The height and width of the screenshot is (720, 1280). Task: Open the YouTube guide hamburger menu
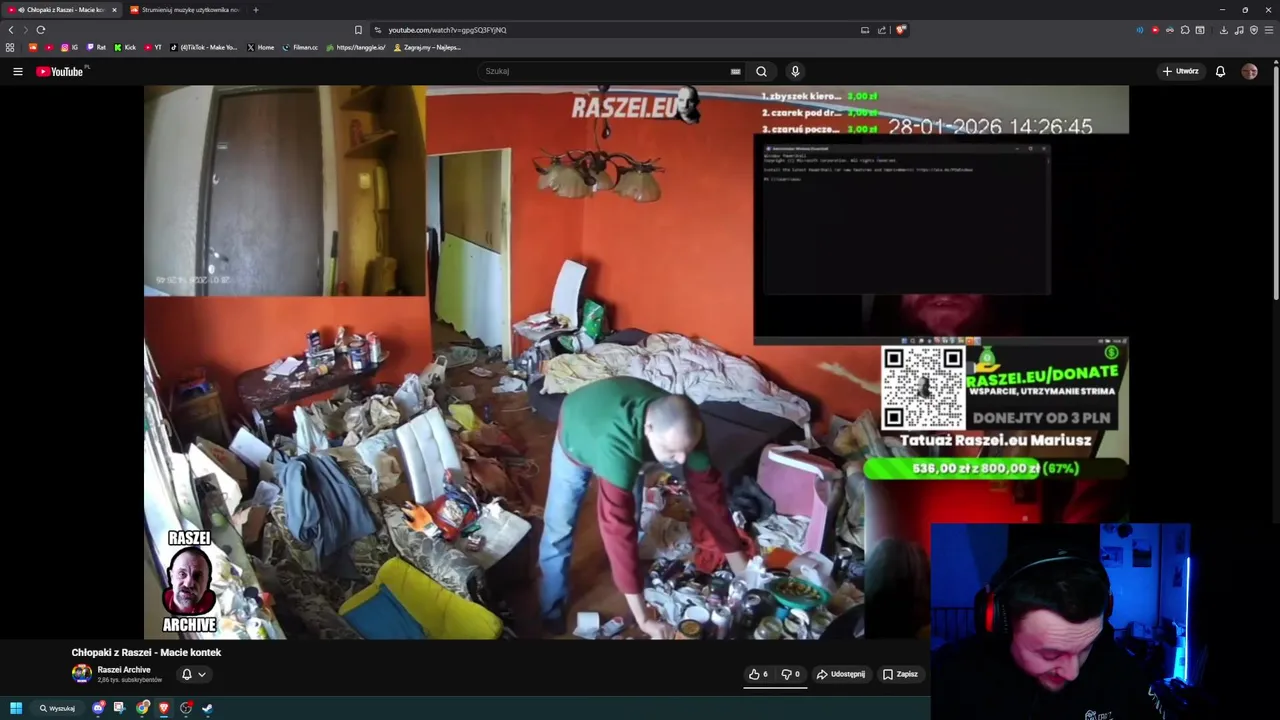18,71
